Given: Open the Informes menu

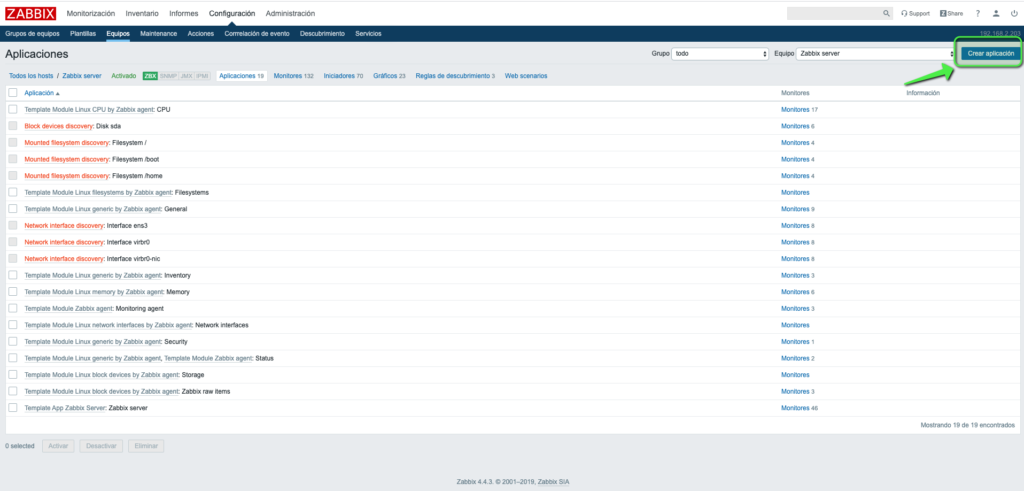Looking at the screenshot, I should coord(184,13).
